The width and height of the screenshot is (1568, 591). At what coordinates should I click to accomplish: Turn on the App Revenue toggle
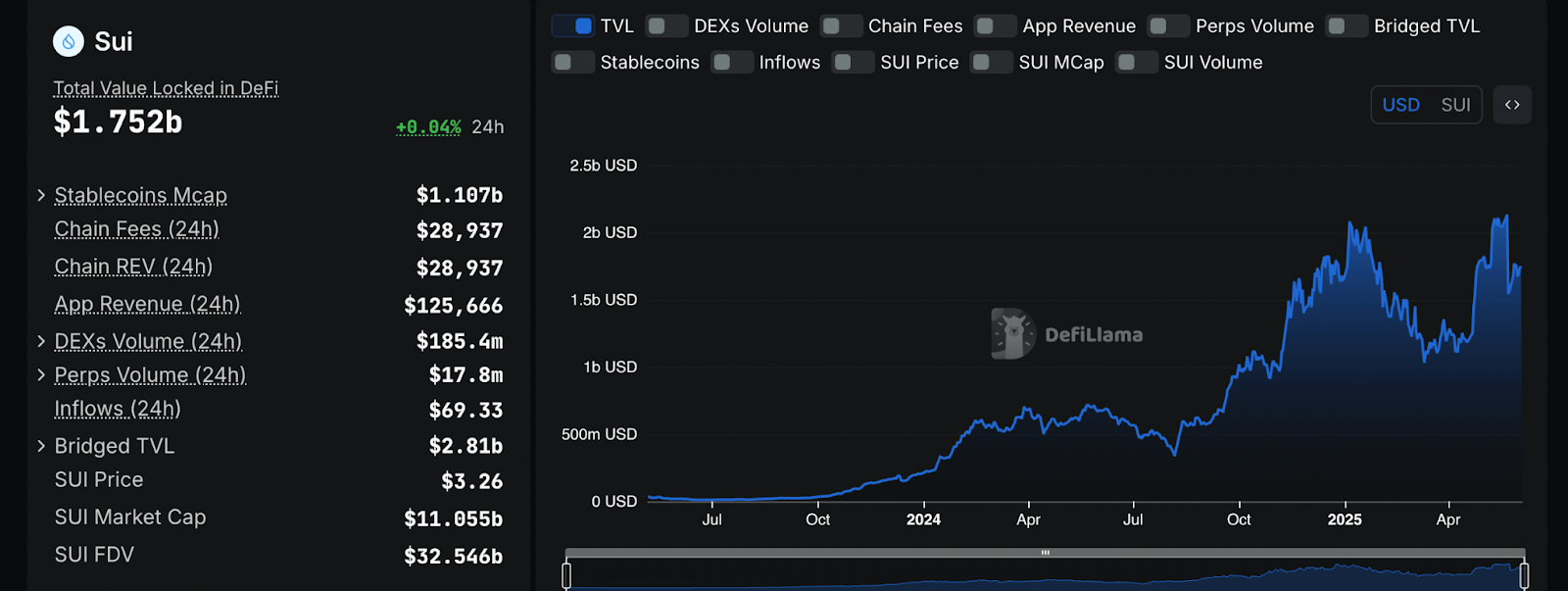(x=995, y=25)
